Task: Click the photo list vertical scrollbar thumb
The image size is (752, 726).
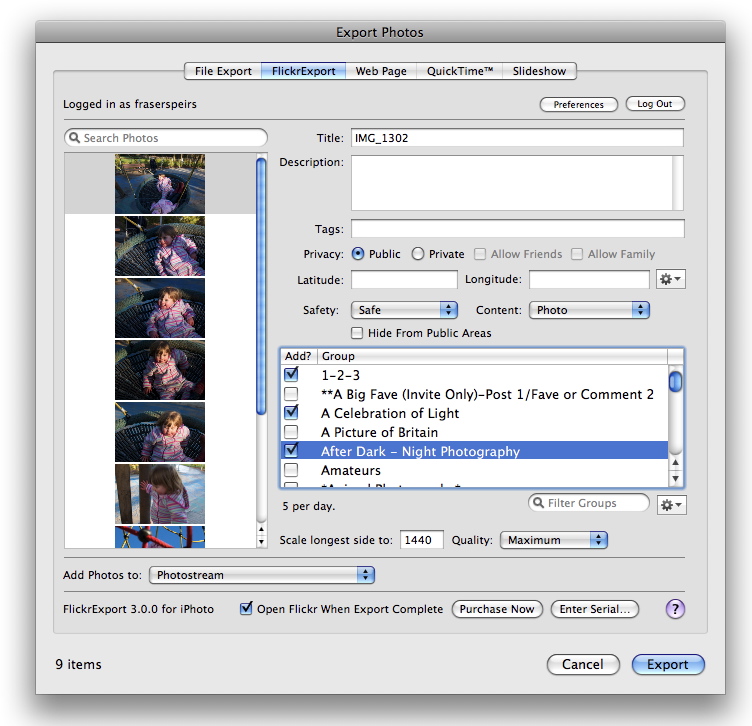Action: [x=261, y=286]
